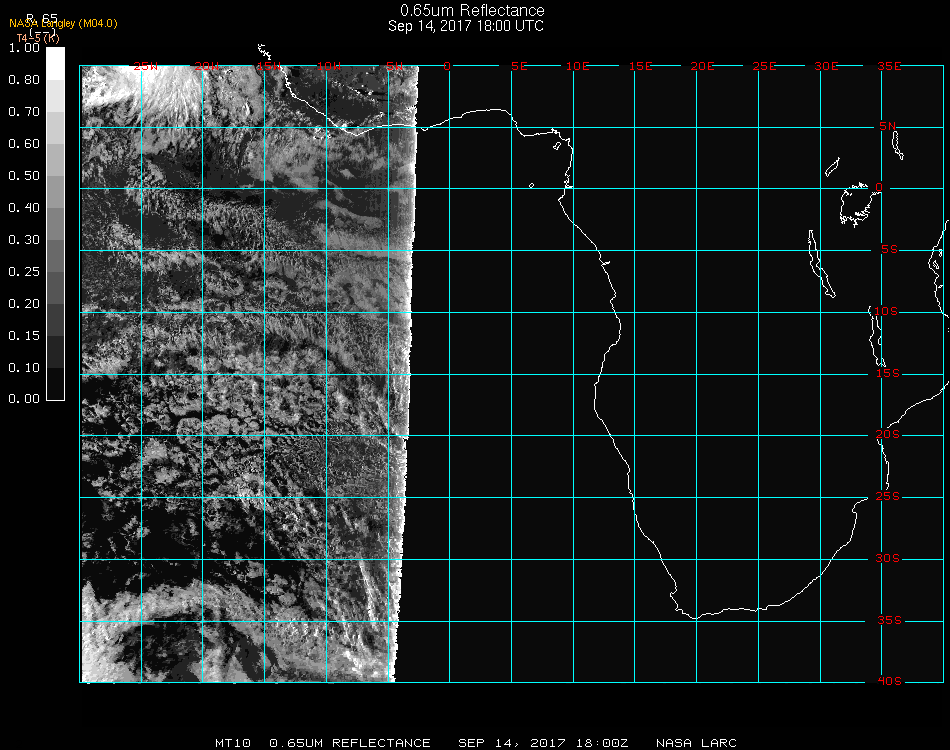Click the equator 0 latitude label
Image resolution: width=950 pixels, height=750 pixels.
pos(879,187)
